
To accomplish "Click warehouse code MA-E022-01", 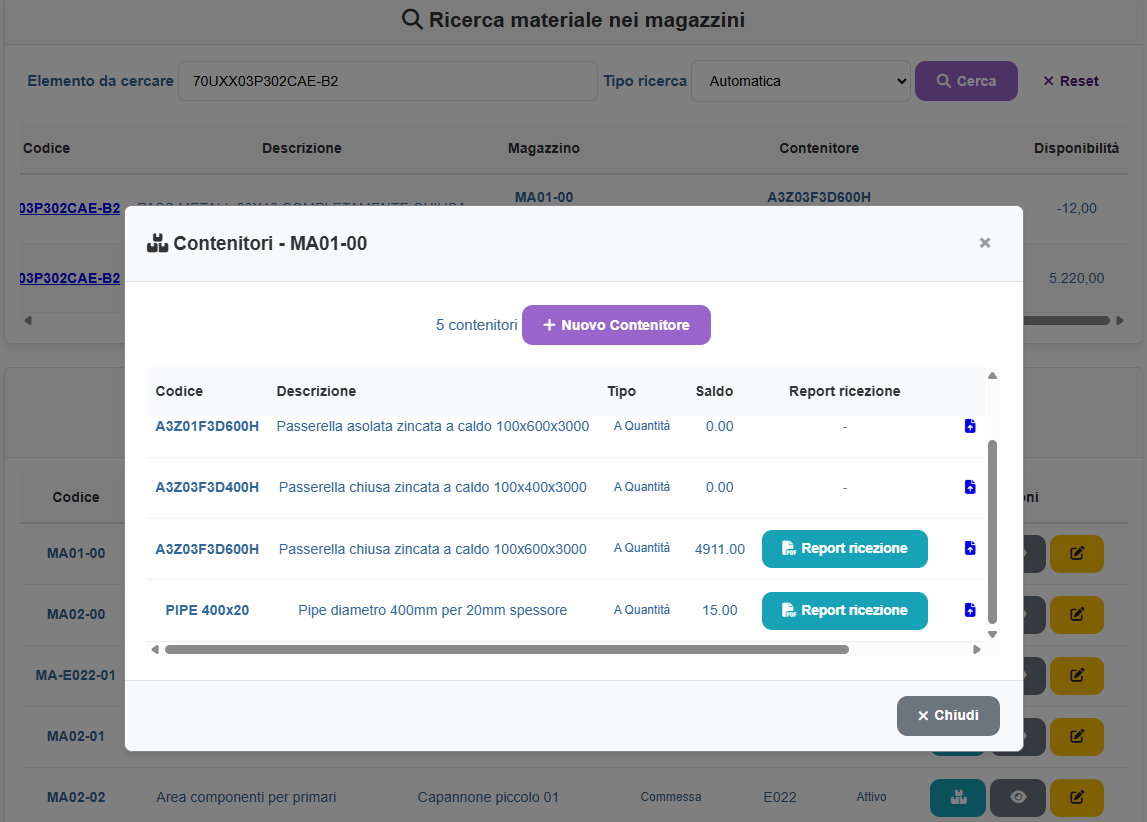I will click(76, 675).
